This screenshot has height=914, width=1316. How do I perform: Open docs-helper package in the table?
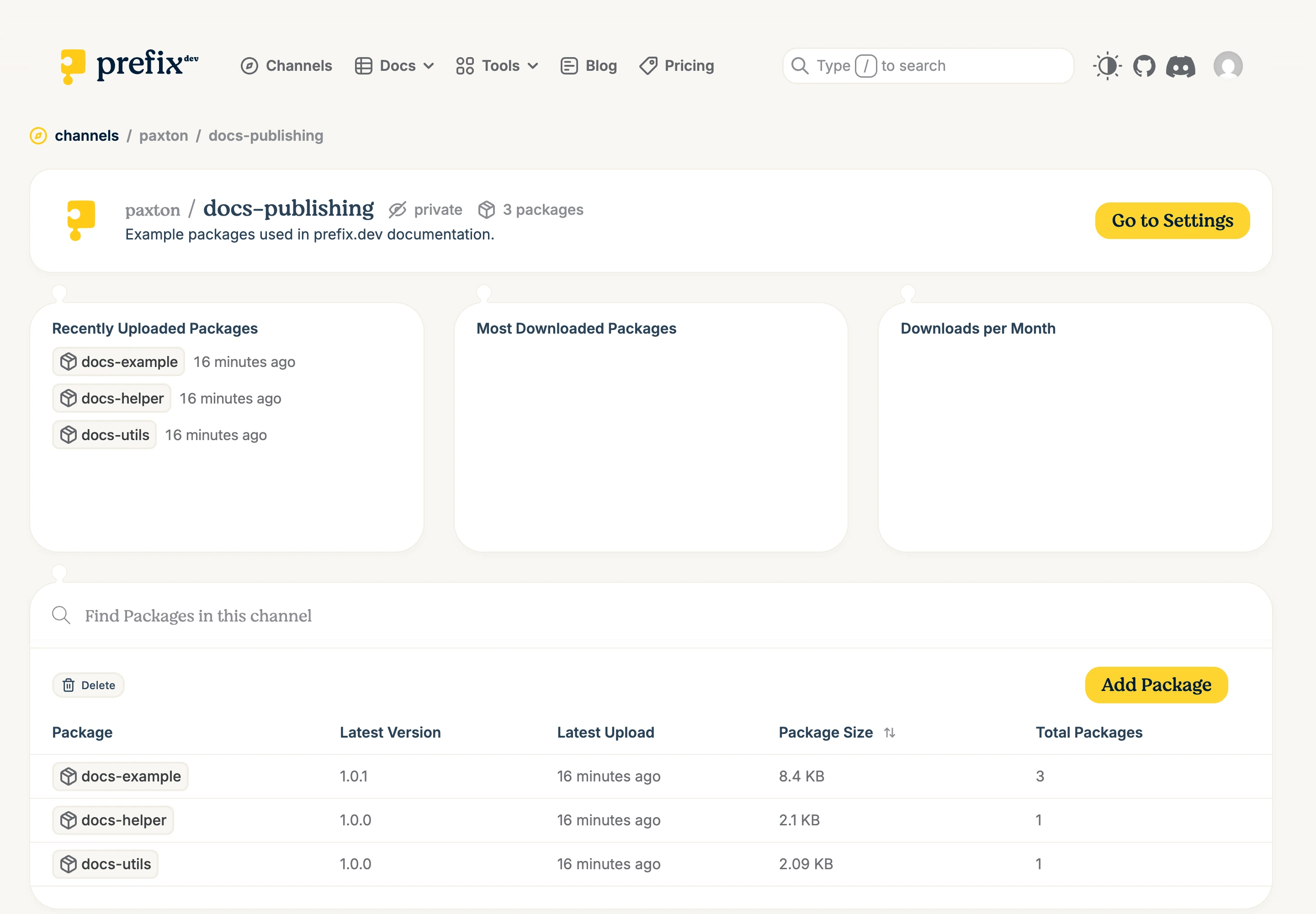click(113, 820)
